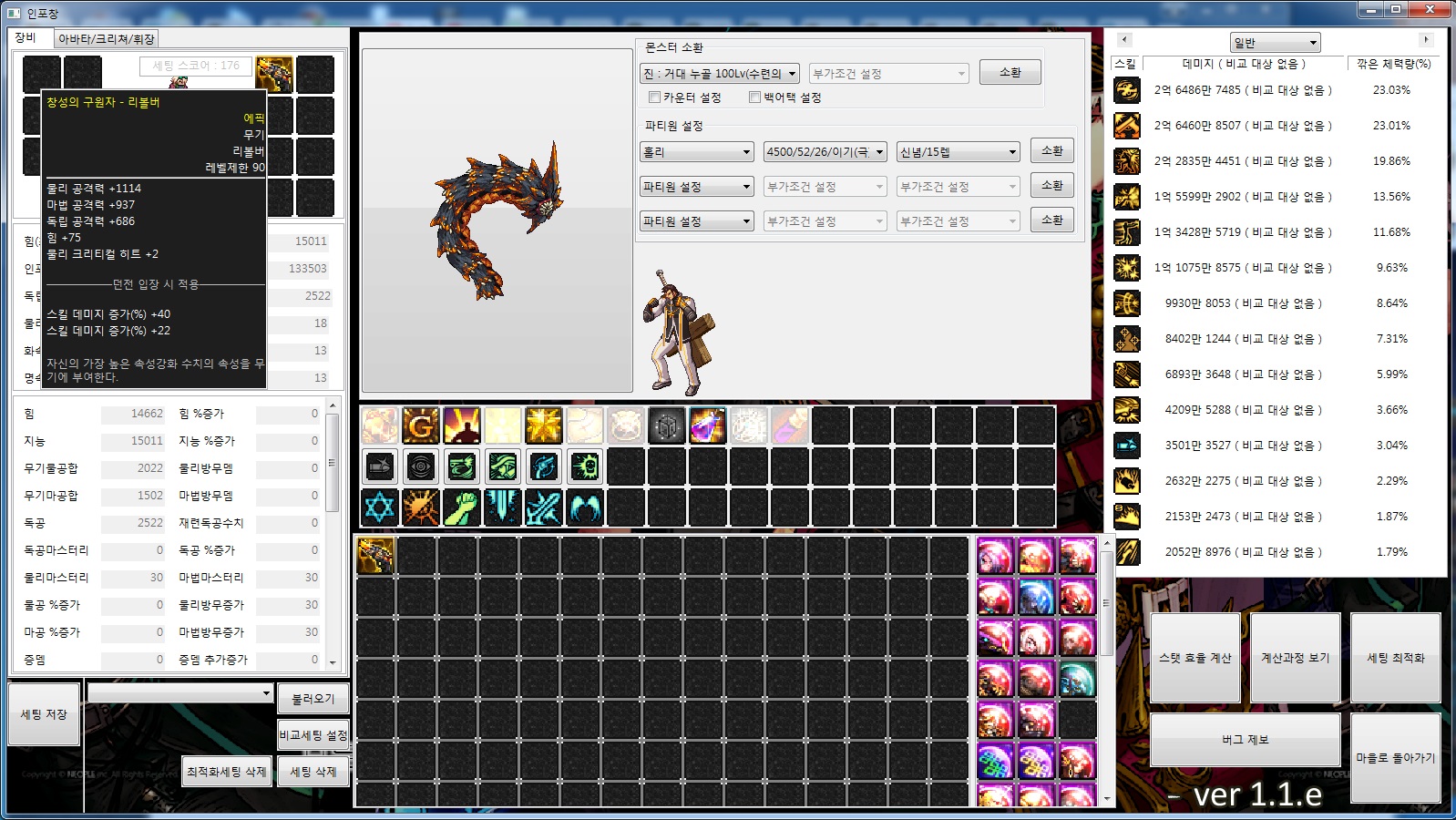Screen dimensions: 1456x820
Task: Open the 신념/15렙 dropdown
Action: tap(958, 152)
